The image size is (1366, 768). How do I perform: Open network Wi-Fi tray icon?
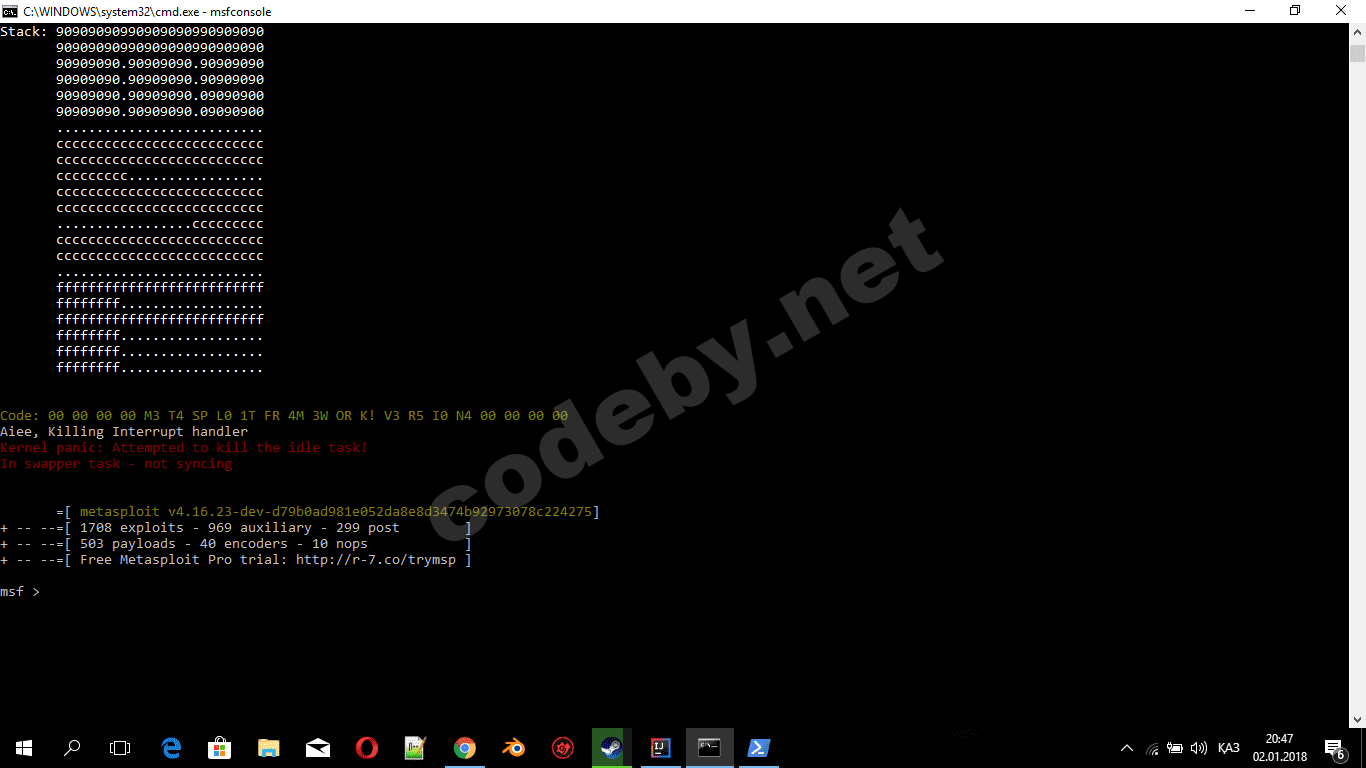pos(1152,748)
